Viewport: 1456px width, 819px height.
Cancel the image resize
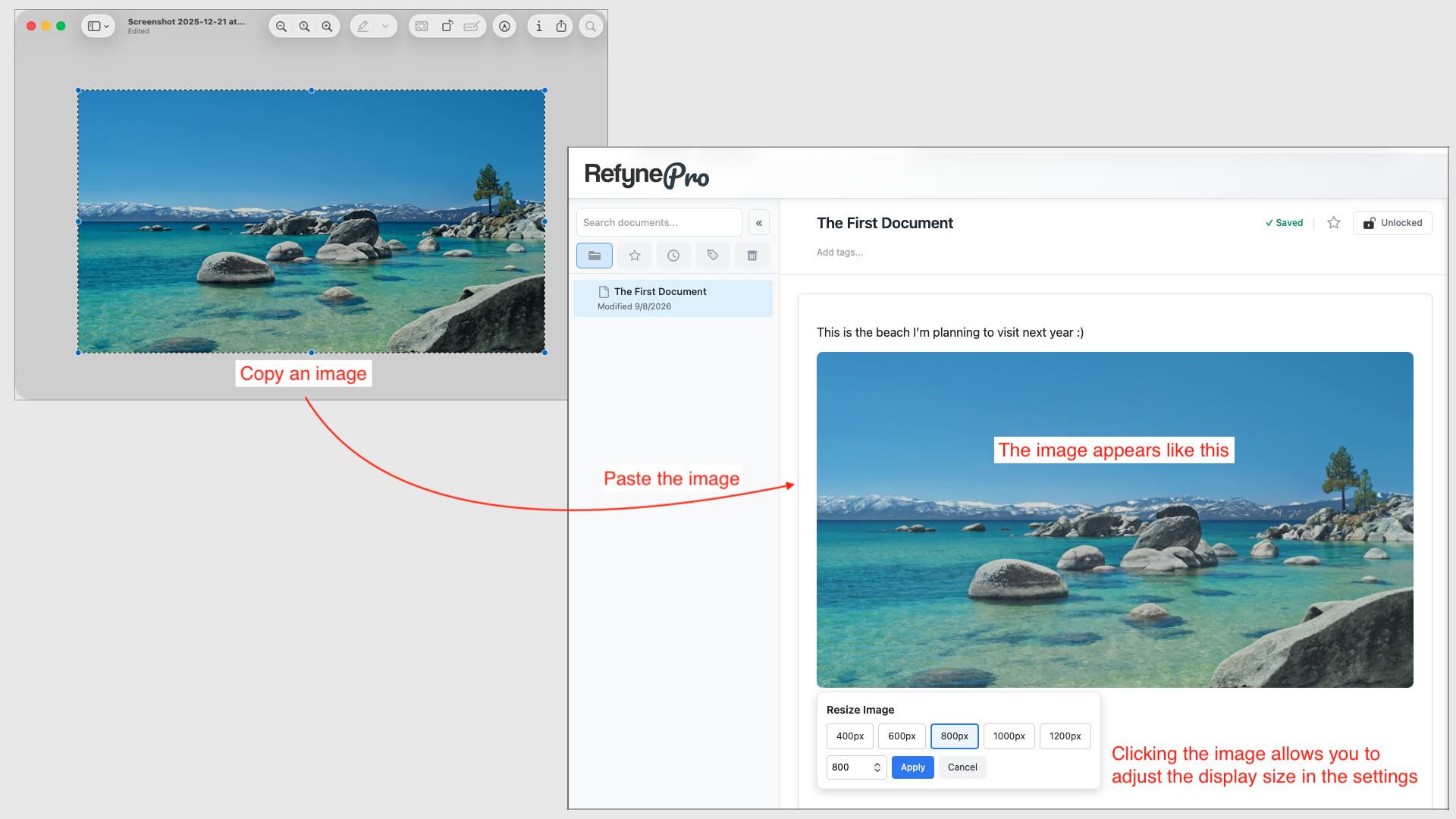tap(962, 767)
